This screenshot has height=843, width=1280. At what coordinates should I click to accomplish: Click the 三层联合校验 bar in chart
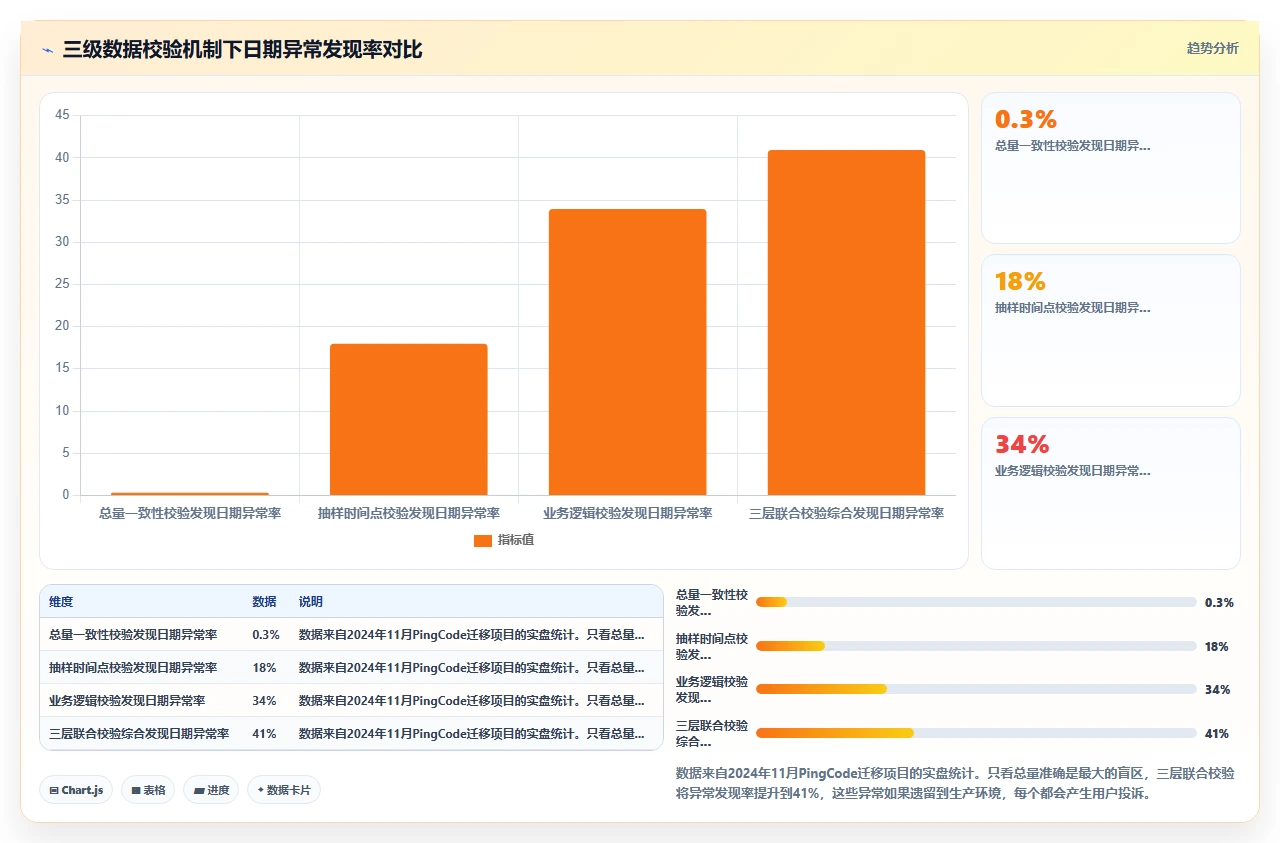click(846, 322)
